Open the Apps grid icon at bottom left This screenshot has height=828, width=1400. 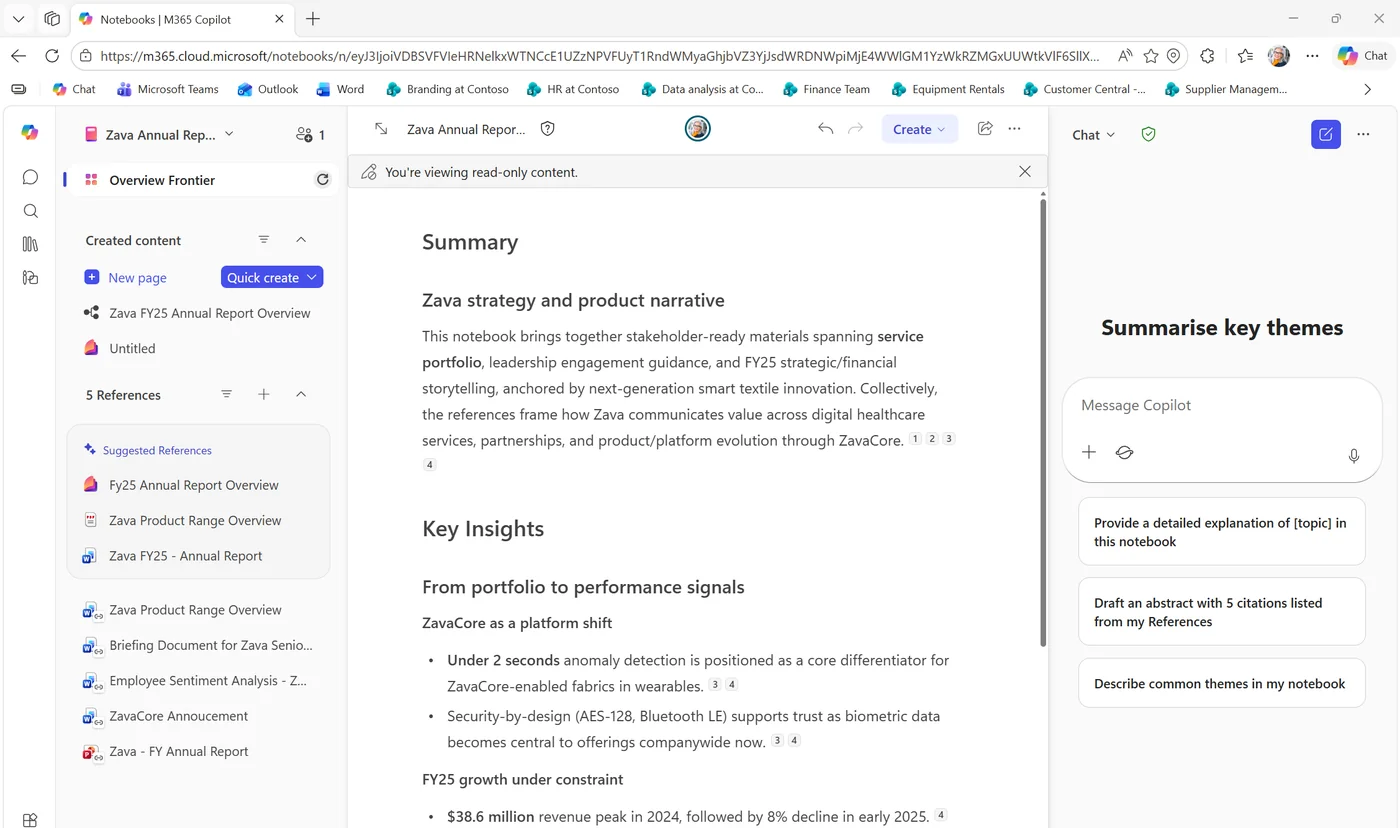pos(30,820)
